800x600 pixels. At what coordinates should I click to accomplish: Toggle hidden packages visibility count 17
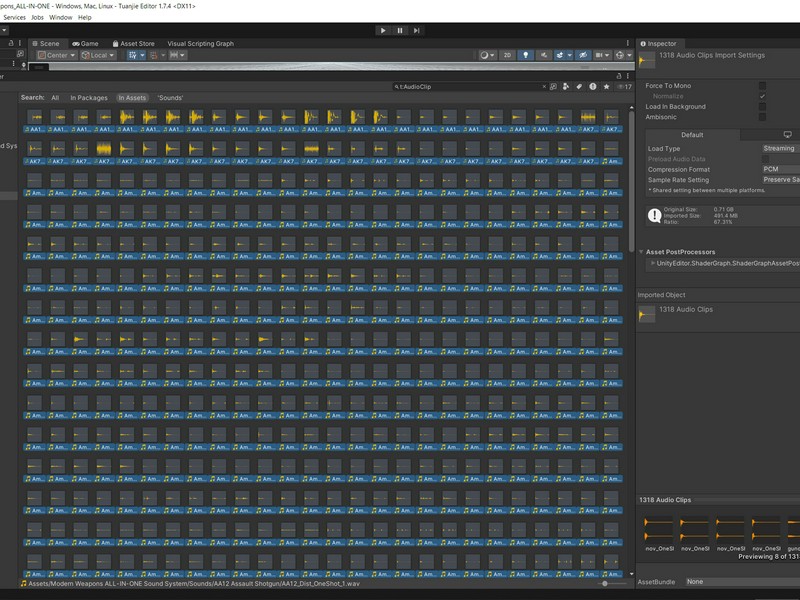624,87
